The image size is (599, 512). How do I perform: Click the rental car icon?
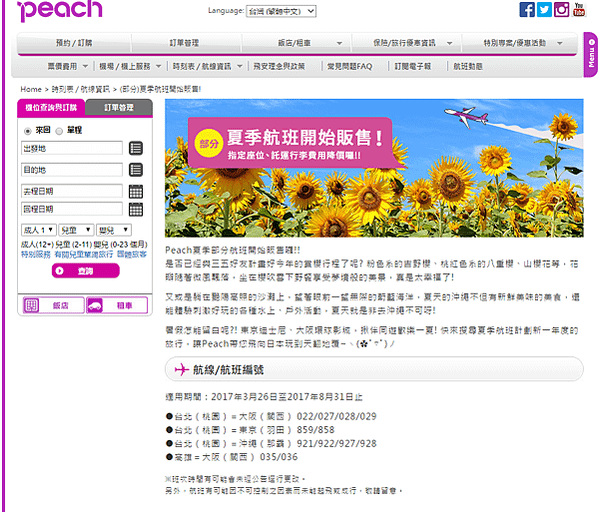pos(94,305)
